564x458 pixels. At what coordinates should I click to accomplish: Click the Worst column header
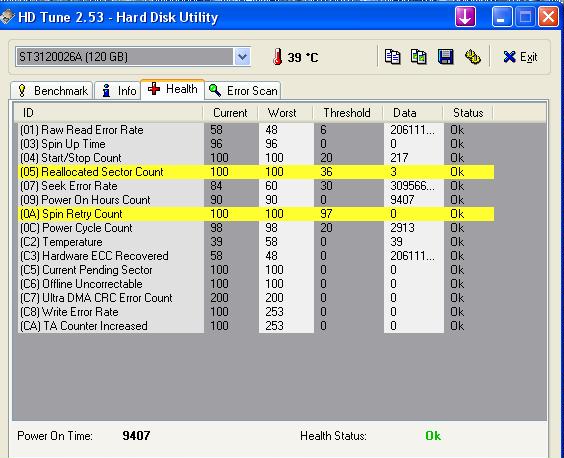coord(286,113)
